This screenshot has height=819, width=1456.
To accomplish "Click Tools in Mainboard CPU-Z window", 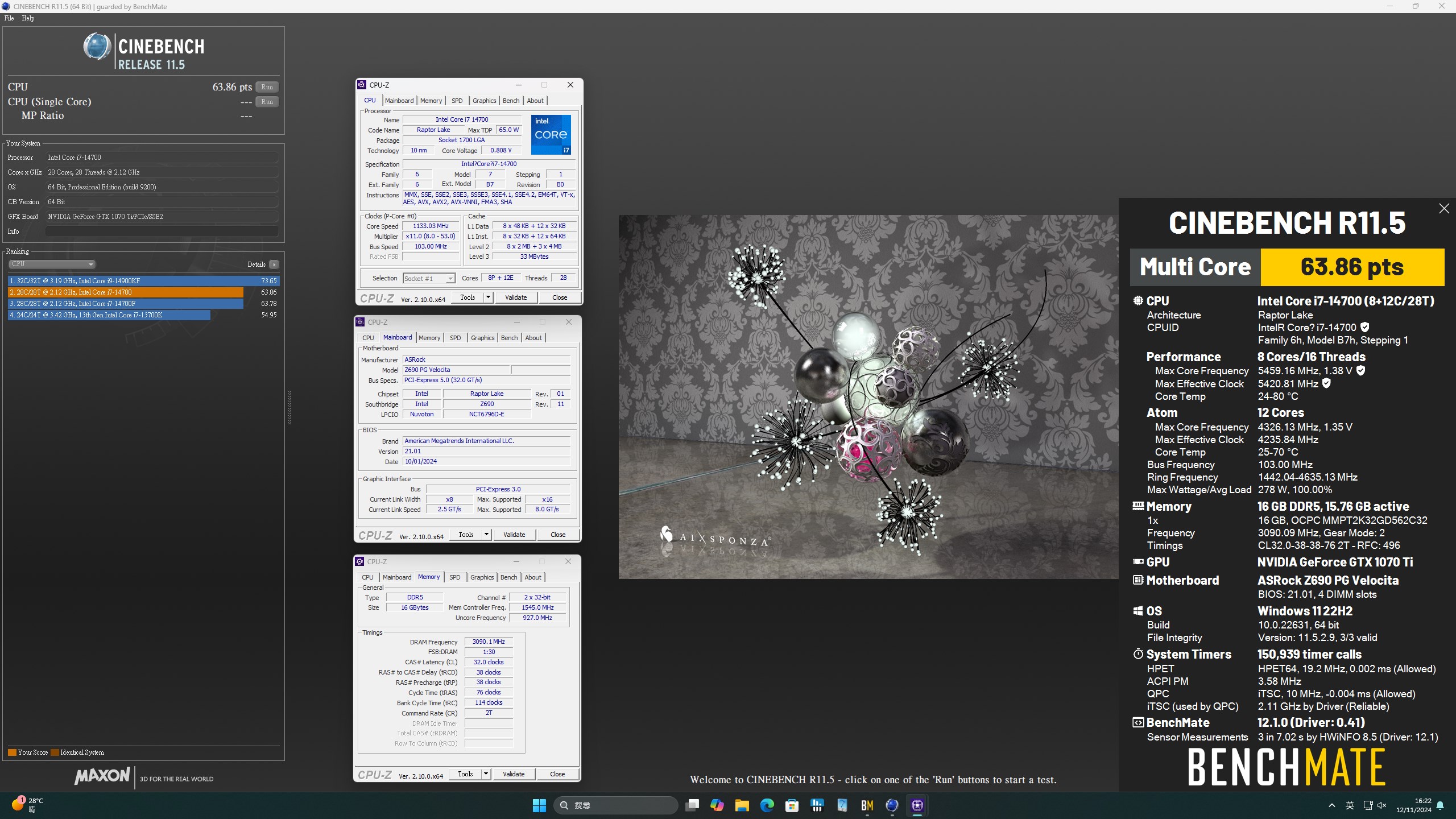I will coord(466,535).
